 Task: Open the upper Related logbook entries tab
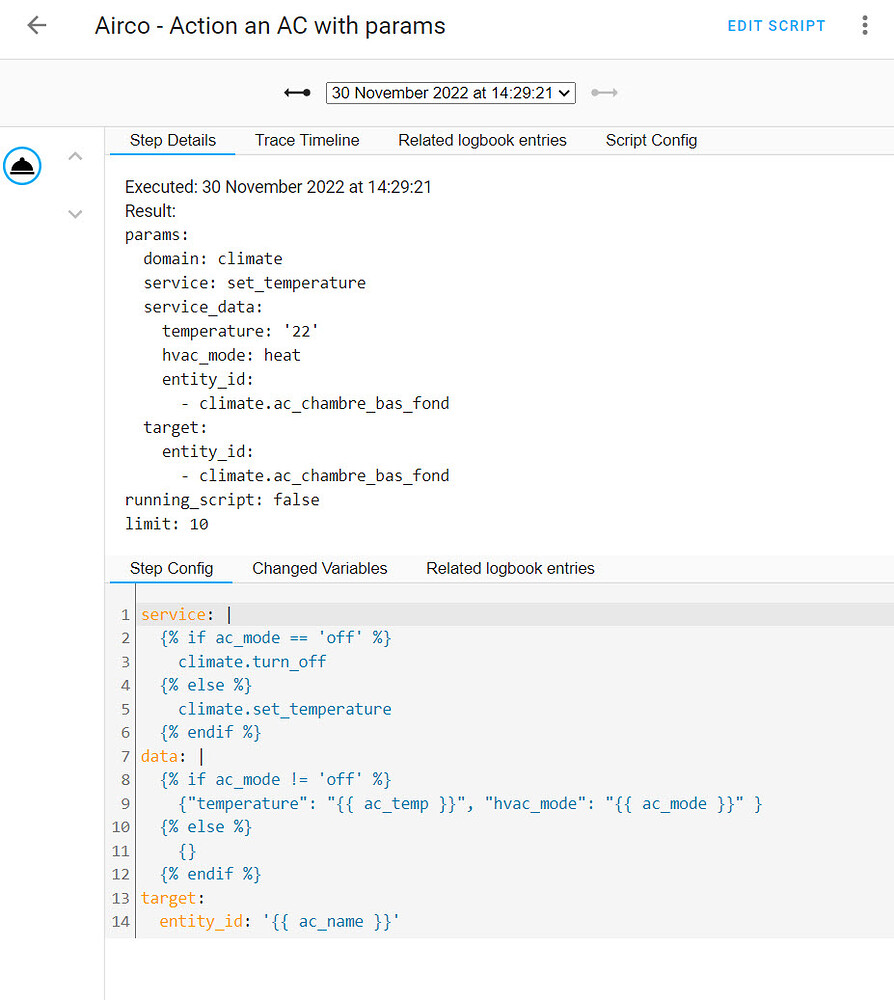coord(482,140)
